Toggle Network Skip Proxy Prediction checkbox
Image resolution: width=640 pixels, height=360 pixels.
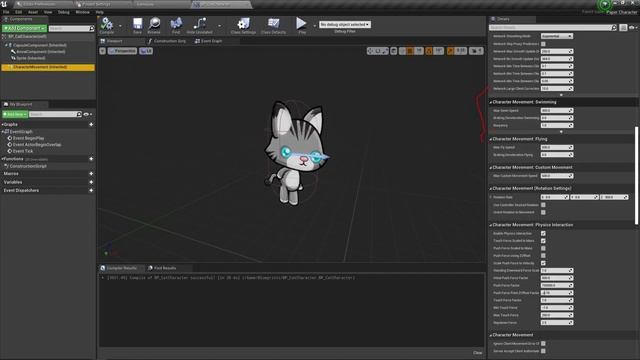pos(543,44)
